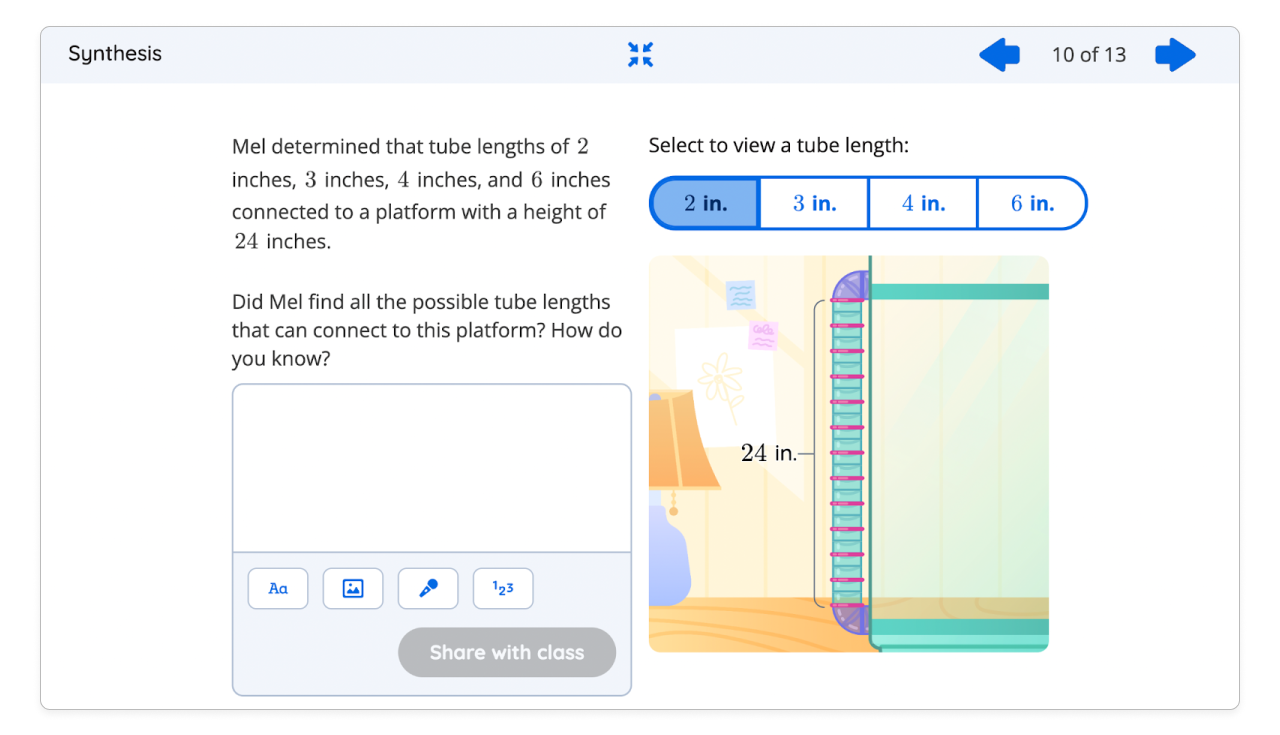Select the 2 in. tube length
This screenshot has height=735, width=1280.
coord(706,203)
